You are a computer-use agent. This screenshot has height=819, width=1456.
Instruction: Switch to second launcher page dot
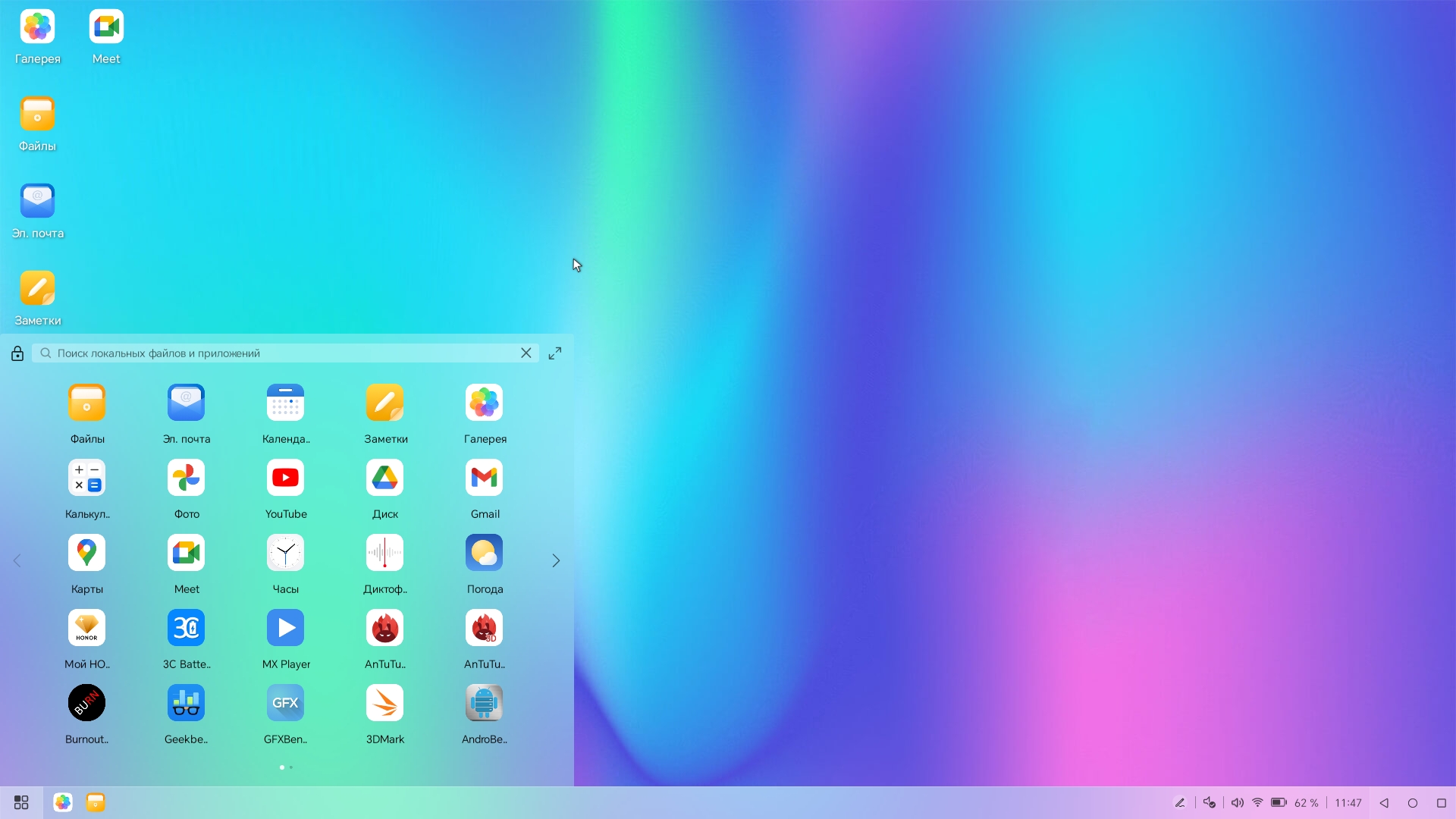[x=291, y=767]
